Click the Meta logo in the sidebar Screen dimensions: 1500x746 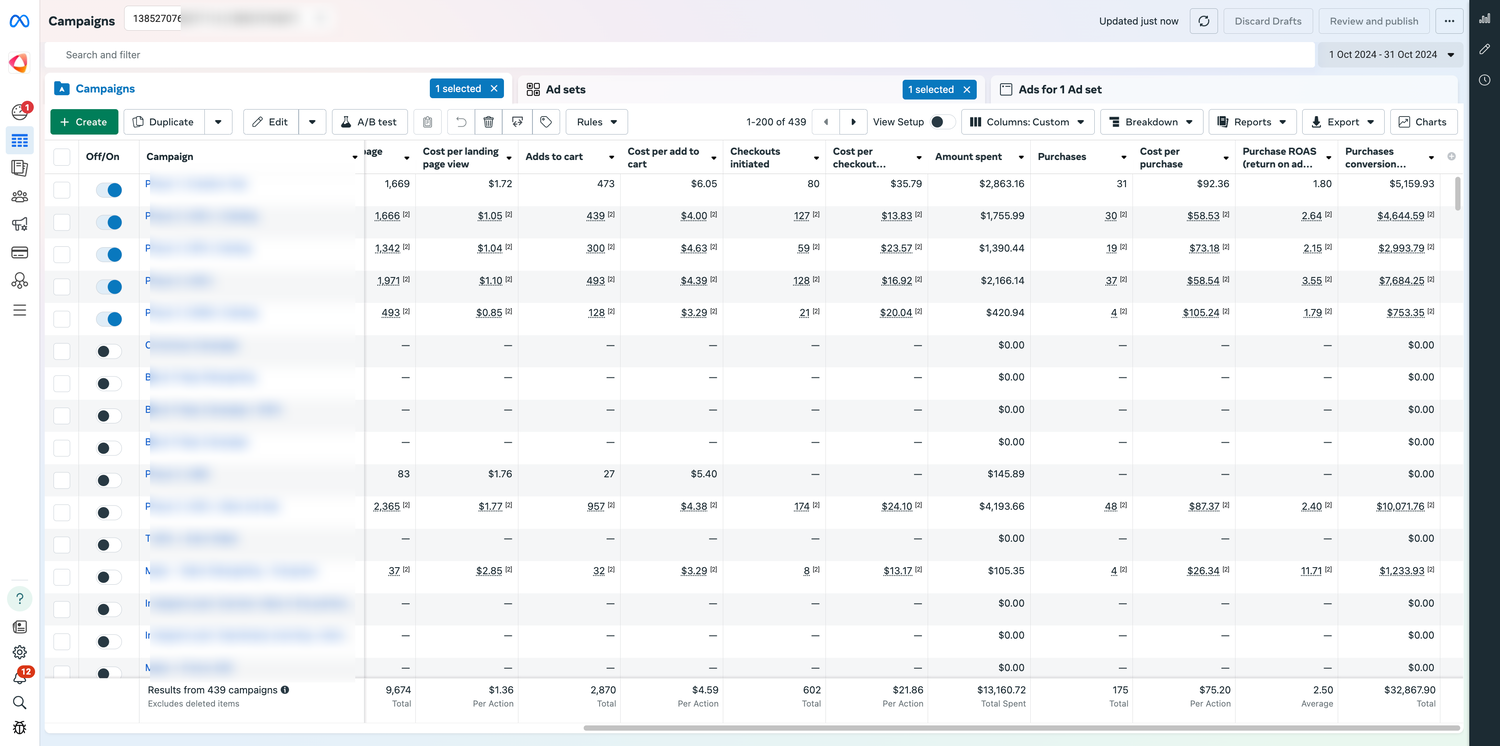[19, 21]
